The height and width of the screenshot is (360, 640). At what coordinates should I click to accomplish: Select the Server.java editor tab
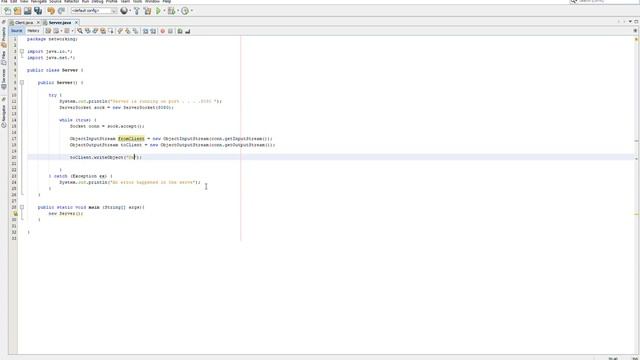tap(59, 22)
